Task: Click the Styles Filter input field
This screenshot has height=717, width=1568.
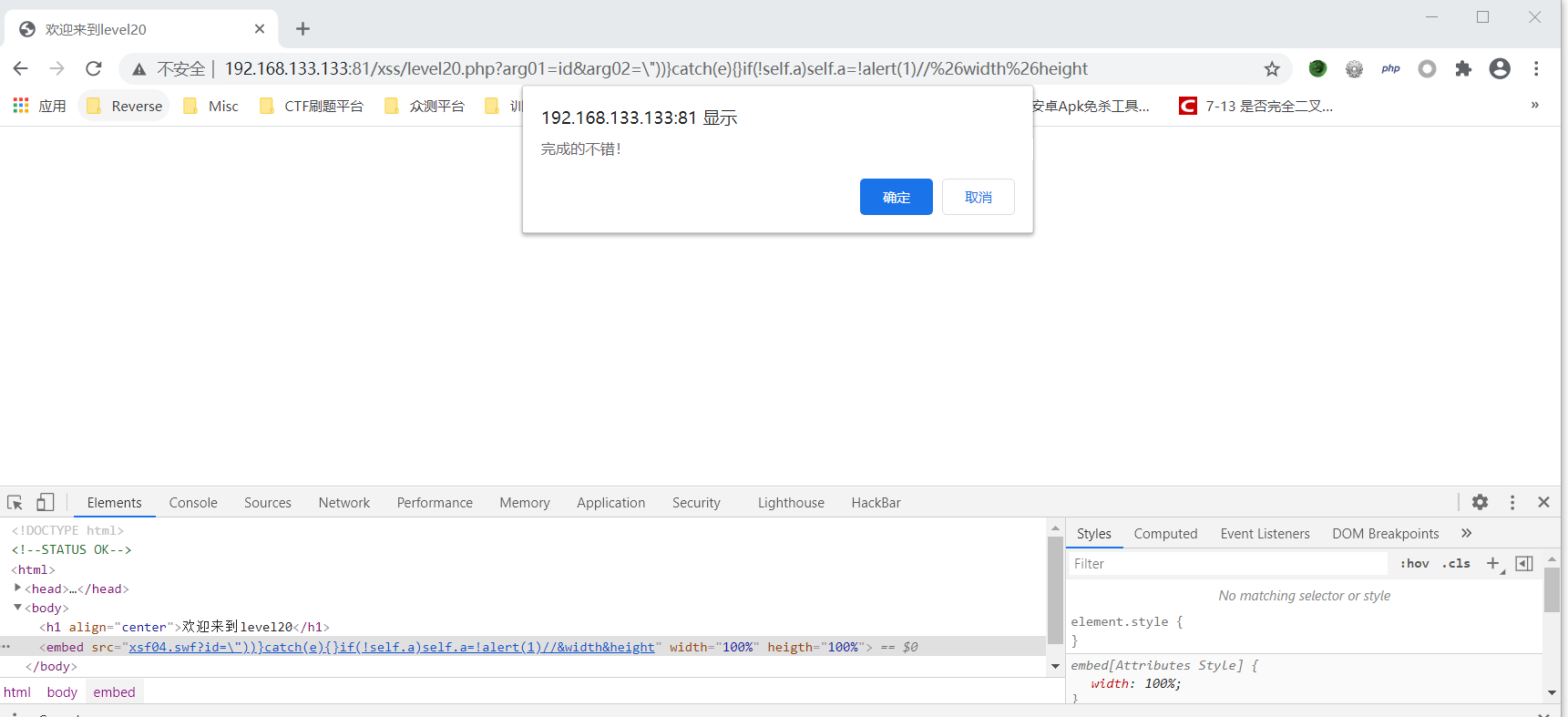Action: [x=1230, y=564]
